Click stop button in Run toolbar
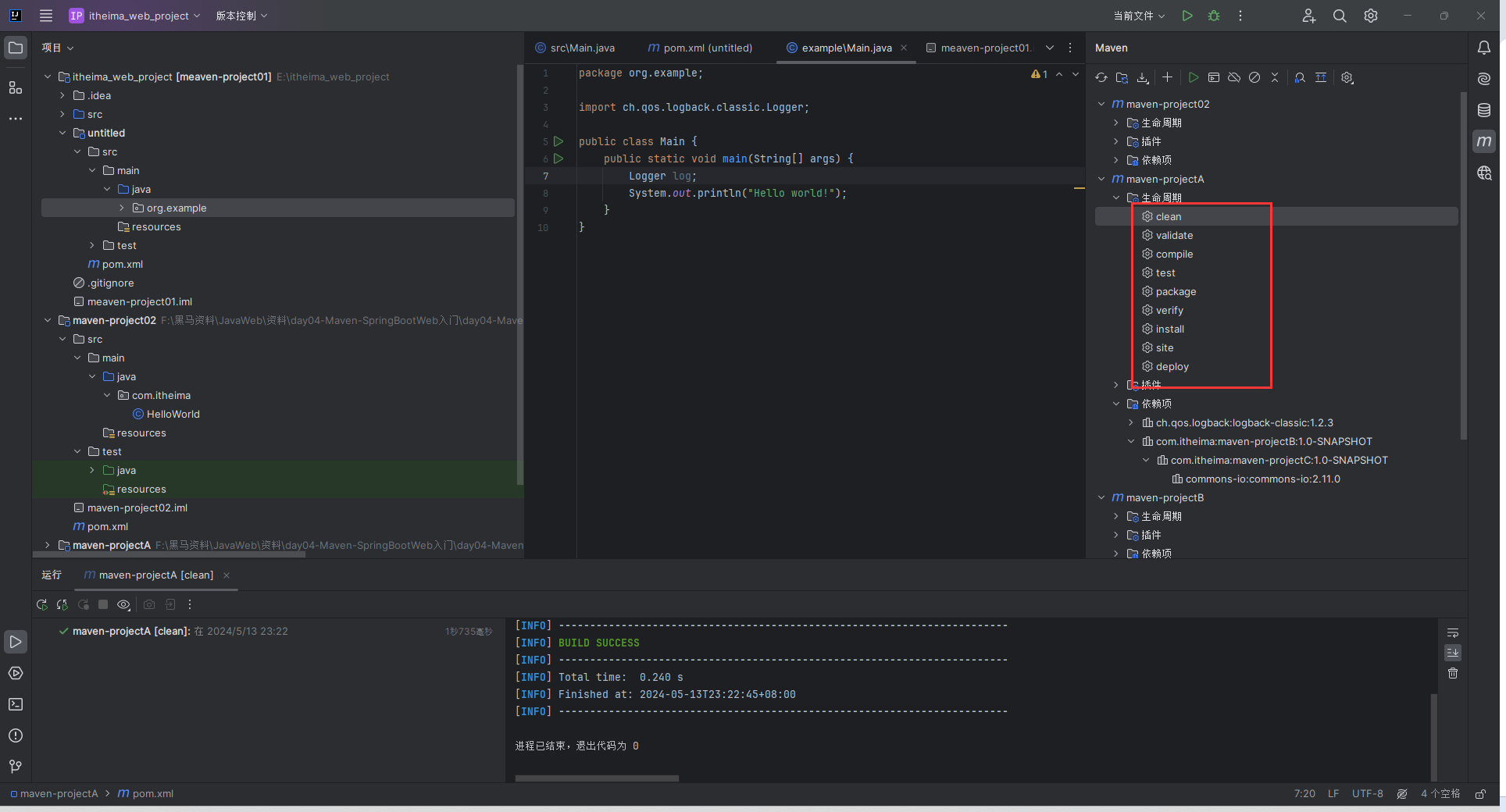1506x812 pixels. 103,604
